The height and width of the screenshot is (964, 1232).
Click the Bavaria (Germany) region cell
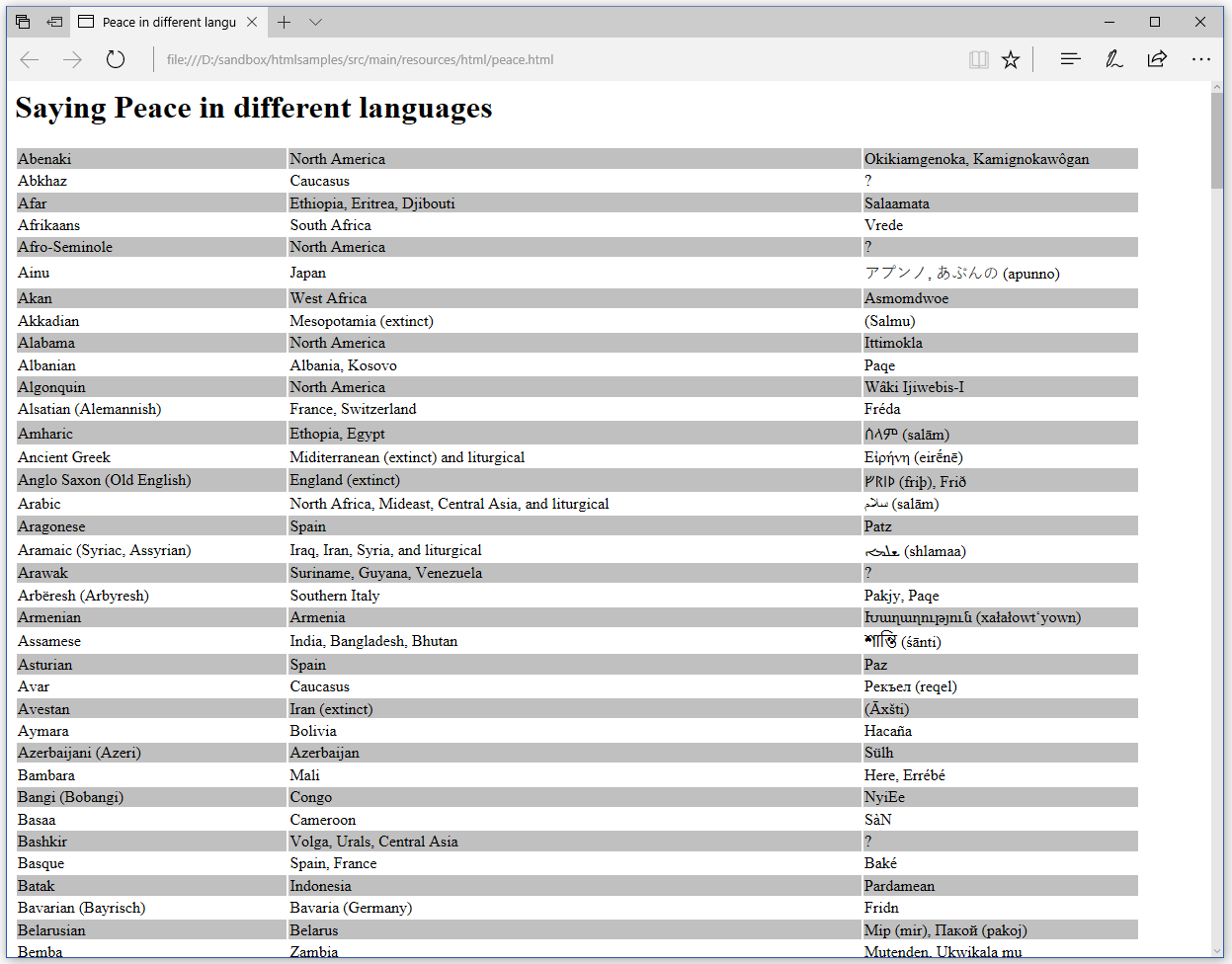(x=574, y=908)
